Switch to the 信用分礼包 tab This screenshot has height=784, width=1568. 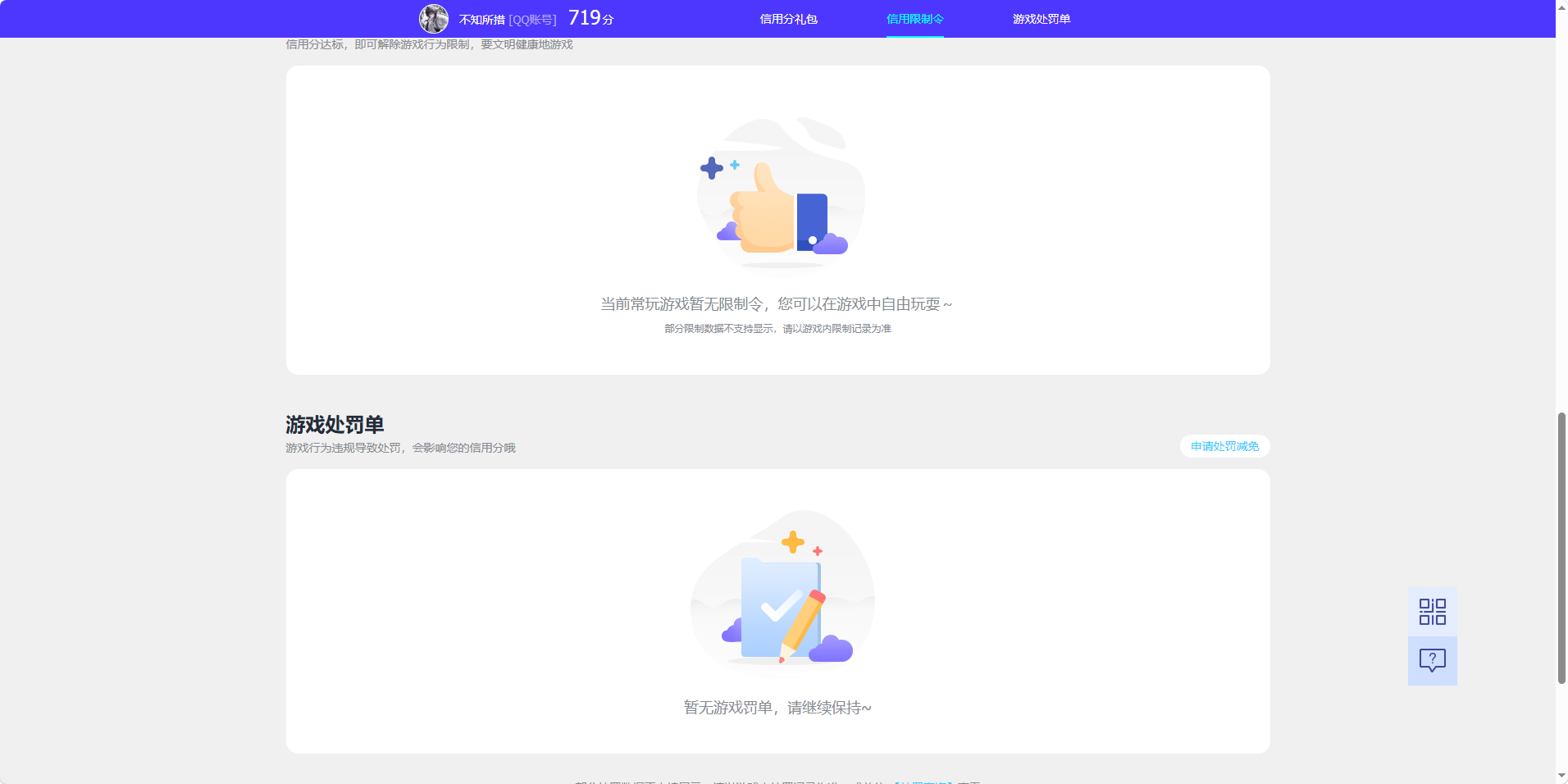788,19
